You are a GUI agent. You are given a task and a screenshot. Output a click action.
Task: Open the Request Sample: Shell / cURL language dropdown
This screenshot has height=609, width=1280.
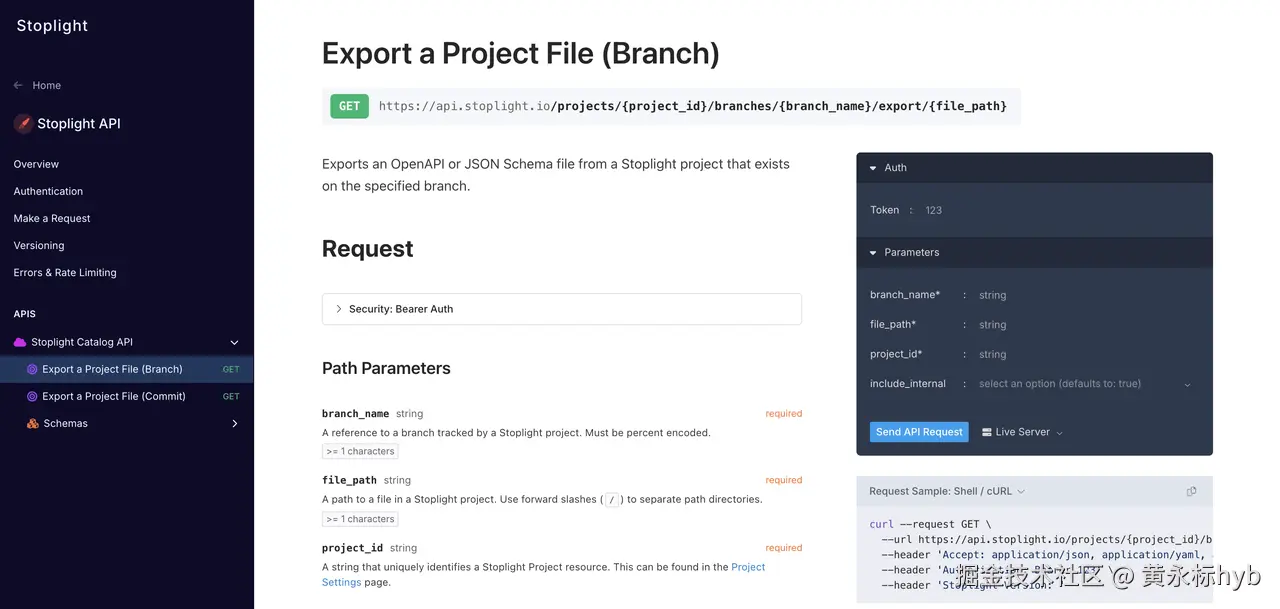(x=947, y=491)
